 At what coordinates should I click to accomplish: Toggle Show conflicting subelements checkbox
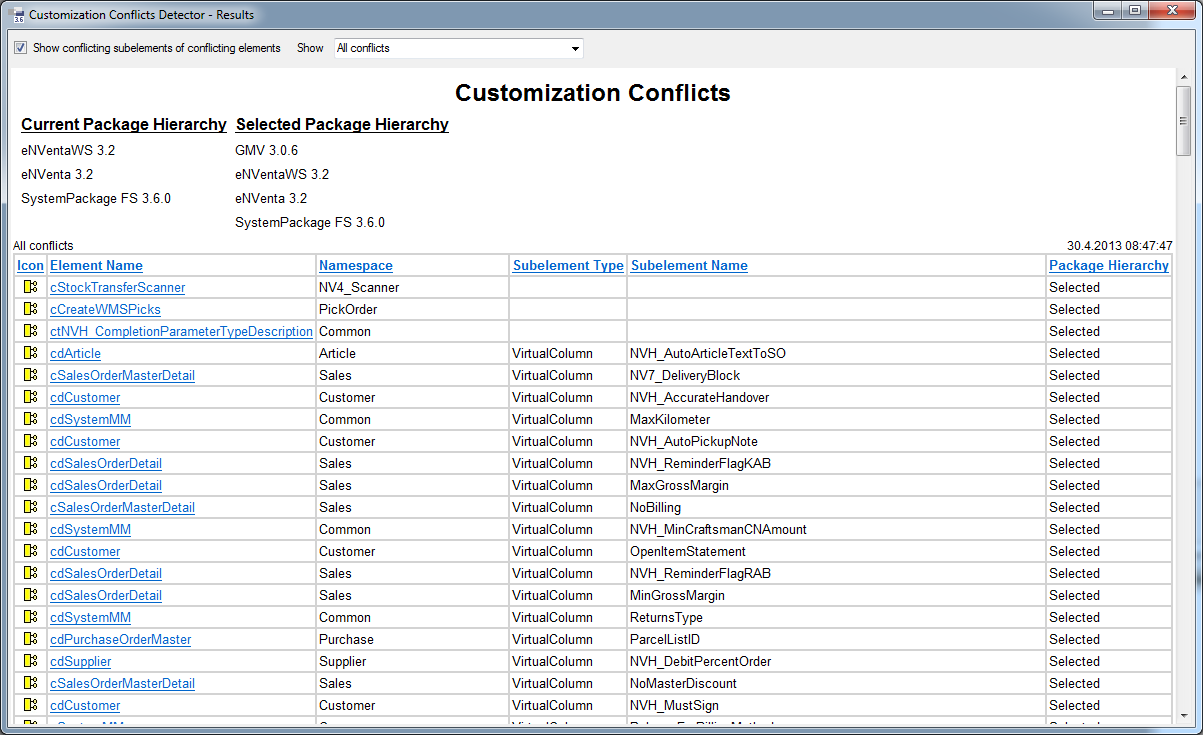pyautogui.click(x=20, y=48)
